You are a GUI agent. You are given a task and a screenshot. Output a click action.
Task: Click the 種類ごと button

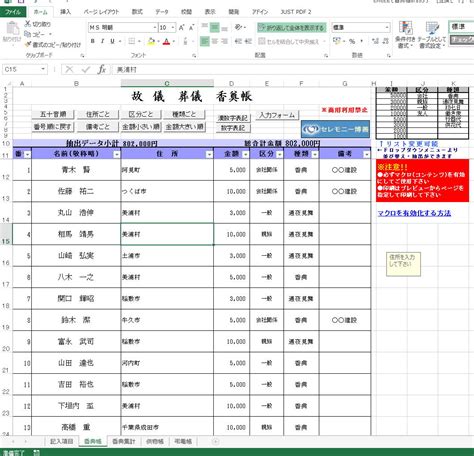tap(184, 114)
